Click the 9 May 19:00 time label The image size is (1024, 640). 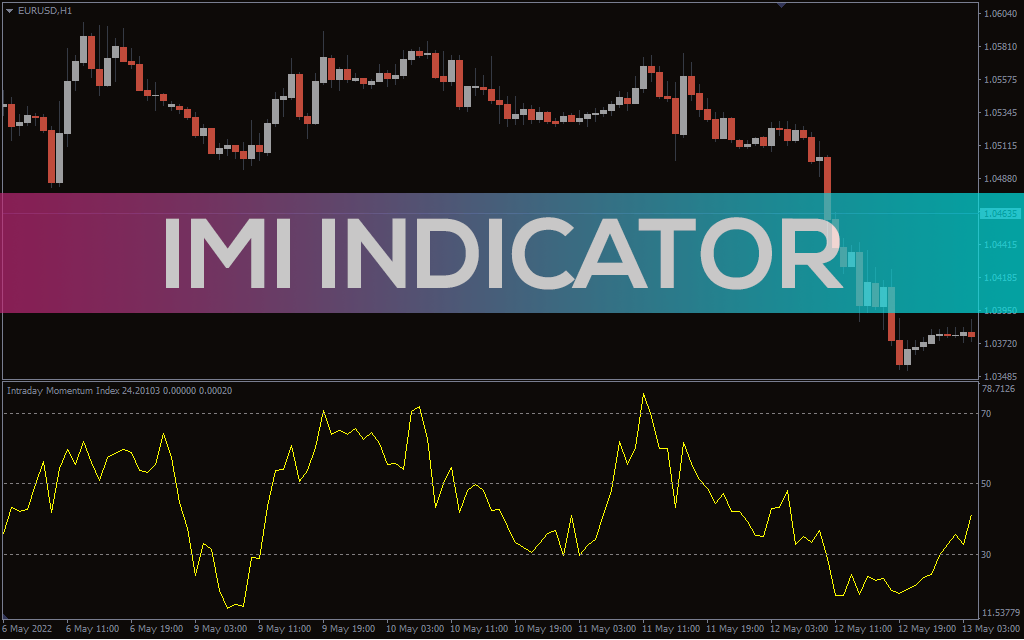click(349, 629)
